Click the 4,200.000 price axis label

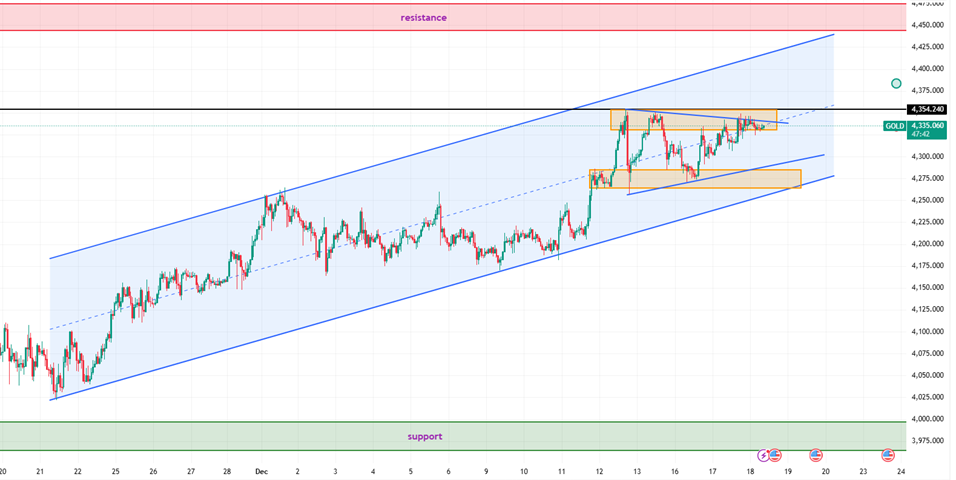pyautogui.click(x=925, y=244)
